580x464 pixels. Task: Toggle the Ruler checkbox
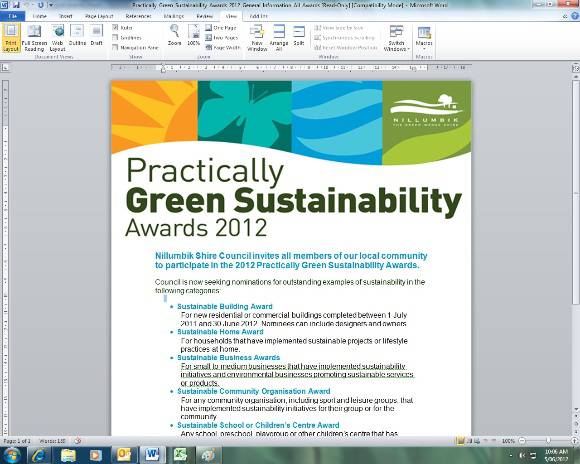(x=115, y=27)
